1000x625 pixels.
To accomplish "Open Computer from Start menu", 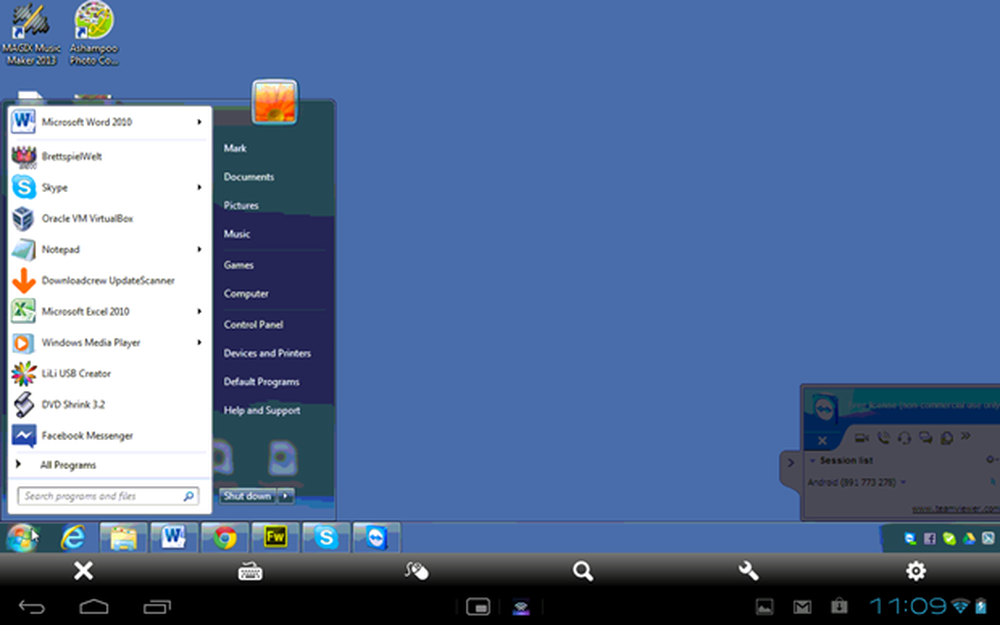I will (246, 294).
